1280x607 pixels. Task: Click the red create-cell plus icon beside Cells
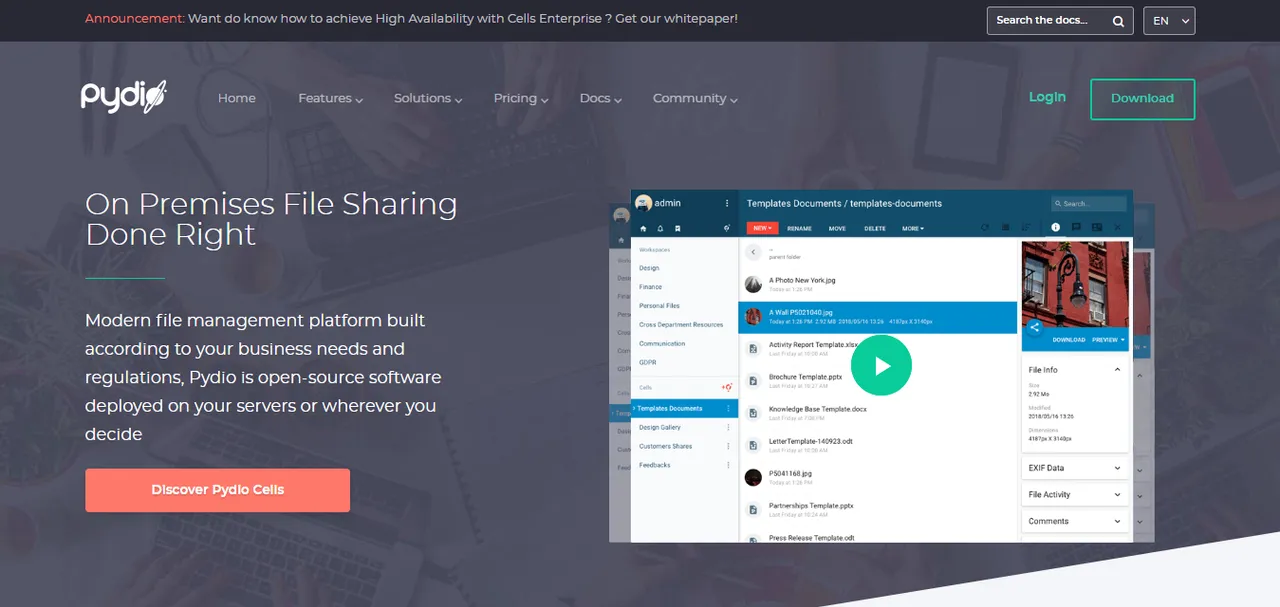(x=726, y=387)
